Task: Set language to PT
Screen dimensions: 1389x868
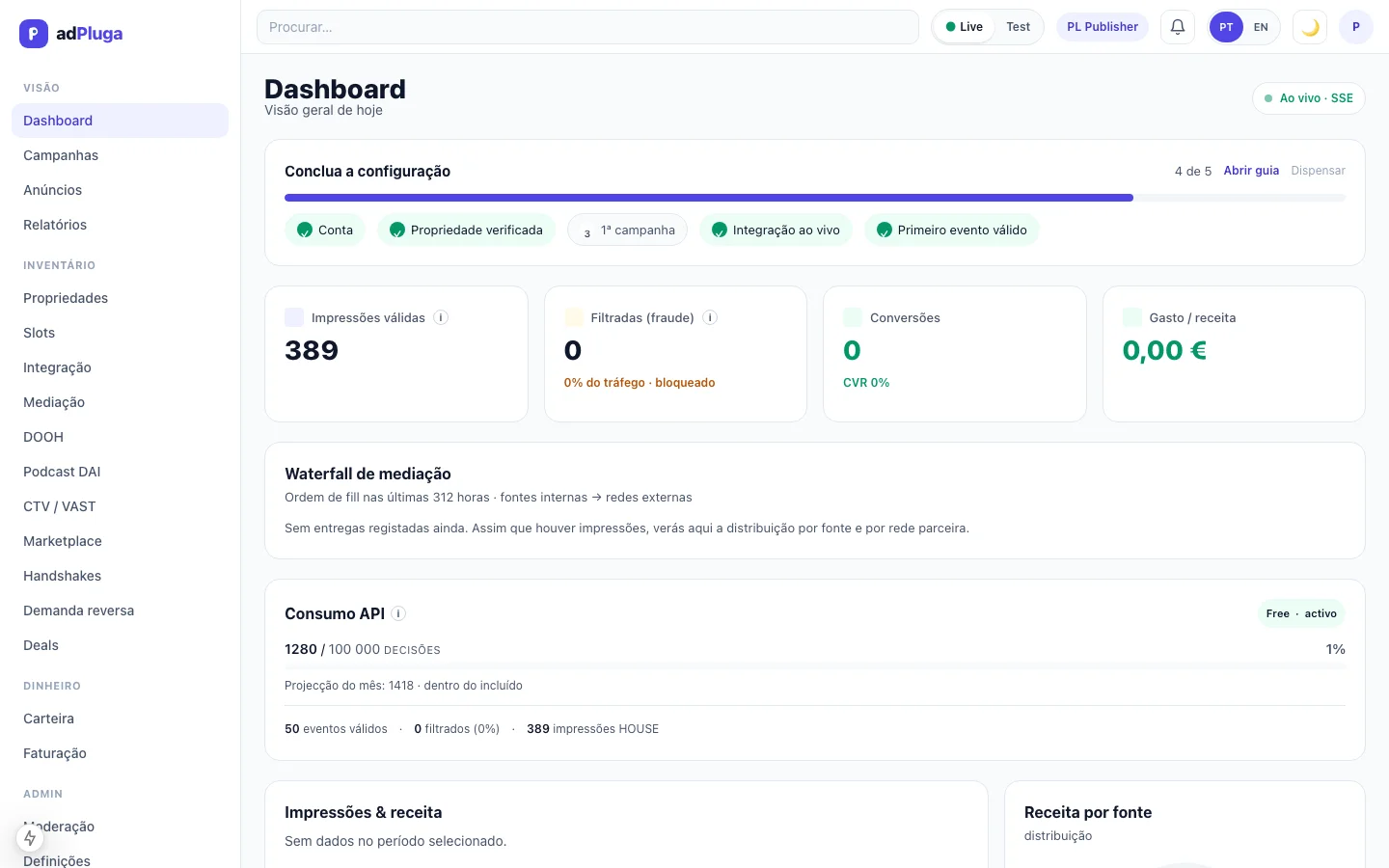Action: pyautogui.click(x=1226, y=27)
